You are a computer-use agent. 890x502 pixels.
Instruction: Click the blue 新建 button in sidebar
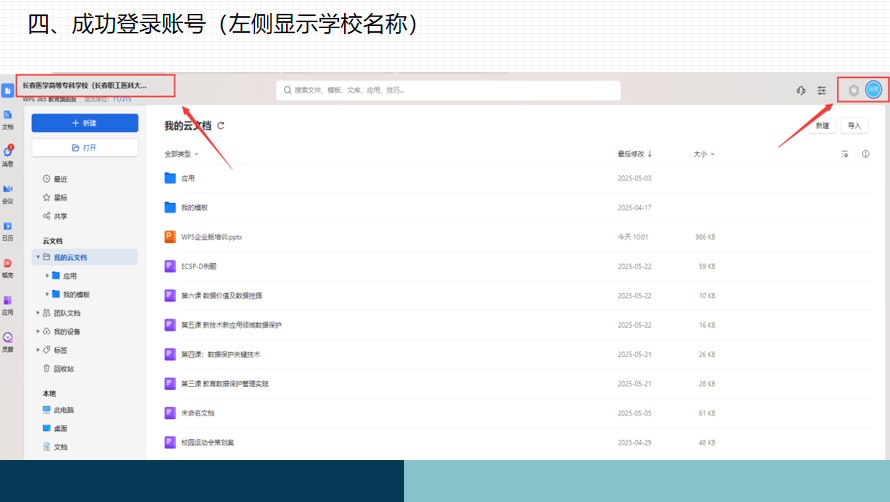[85, 123]
